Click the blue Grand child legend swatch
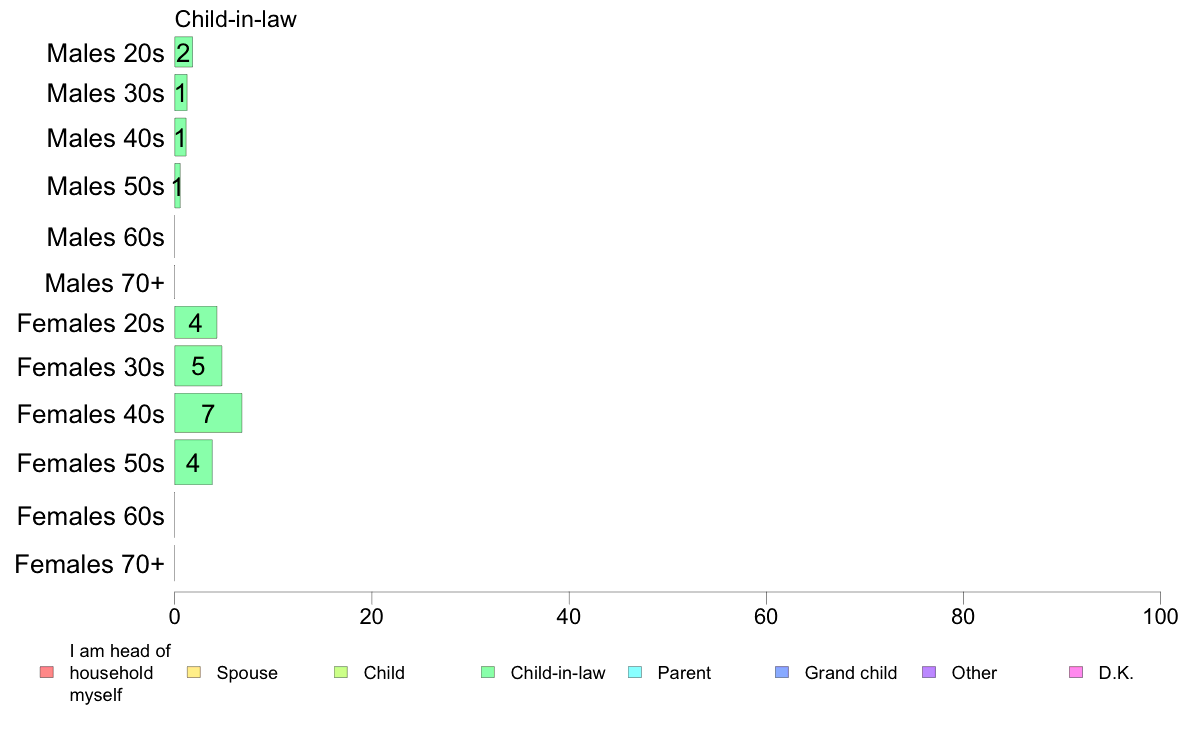The height and width of the screenshot is (736, 1188). tap(782, 672)
